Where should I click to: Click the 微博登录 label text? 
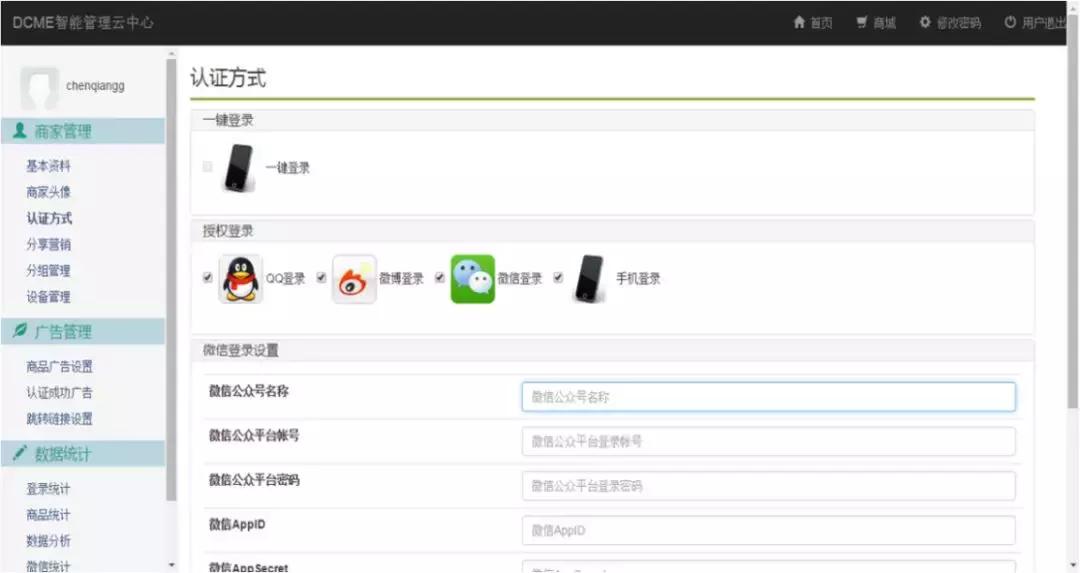401,278
